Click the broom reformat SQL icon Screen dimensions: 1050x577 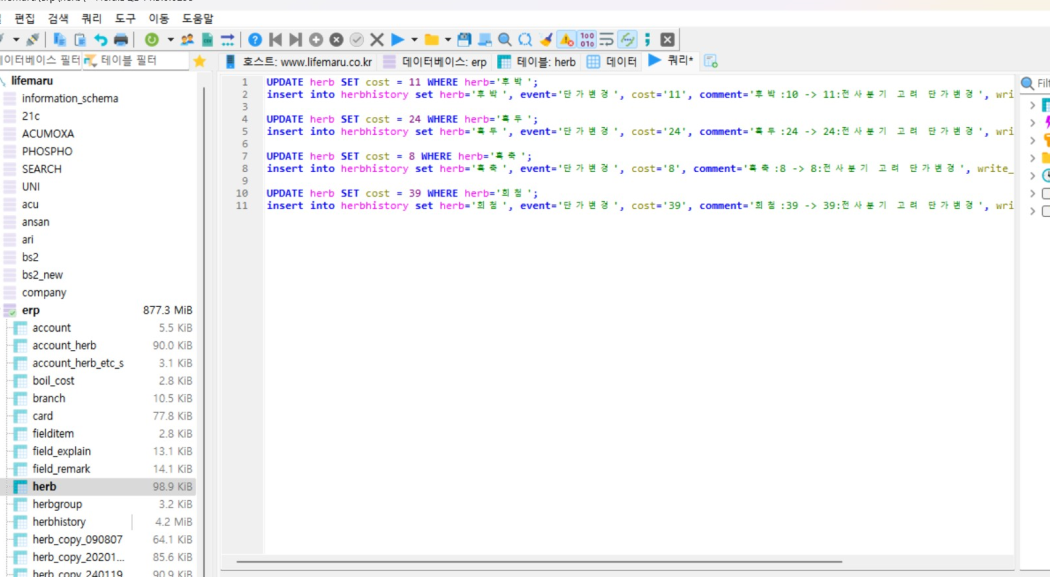546,39
